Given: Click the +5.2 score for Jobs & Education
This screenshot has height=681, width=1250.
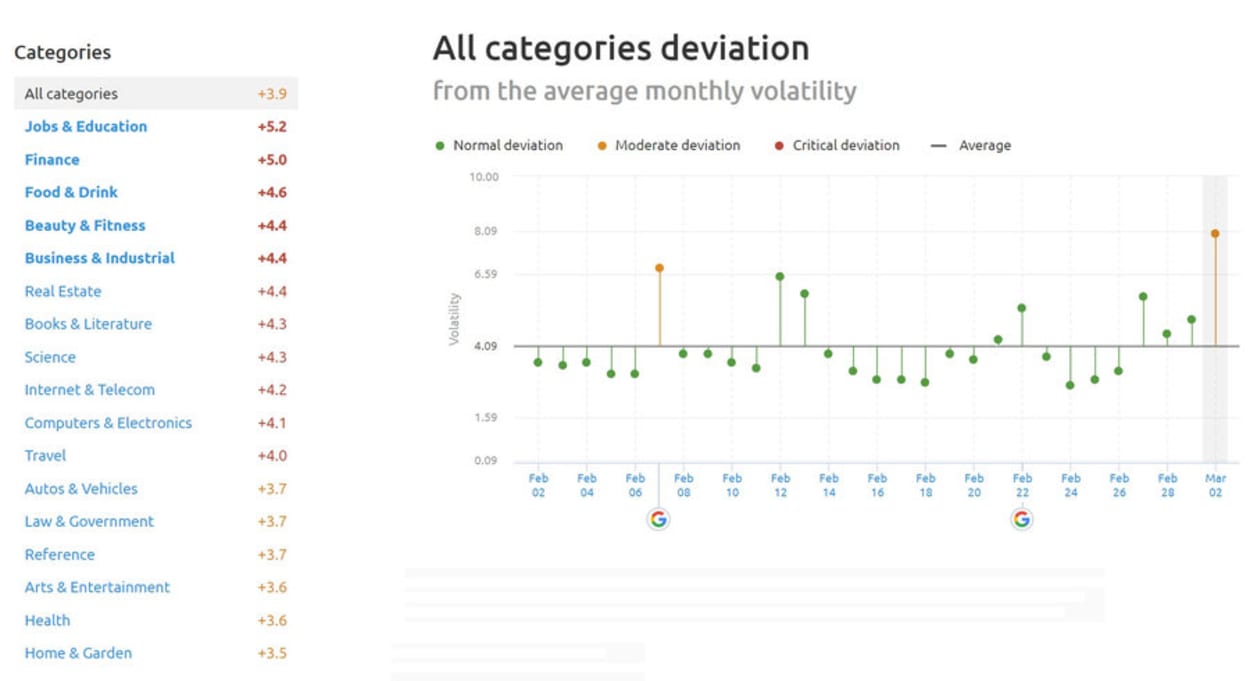Looking at the screenshot, I should coord(271,127).
